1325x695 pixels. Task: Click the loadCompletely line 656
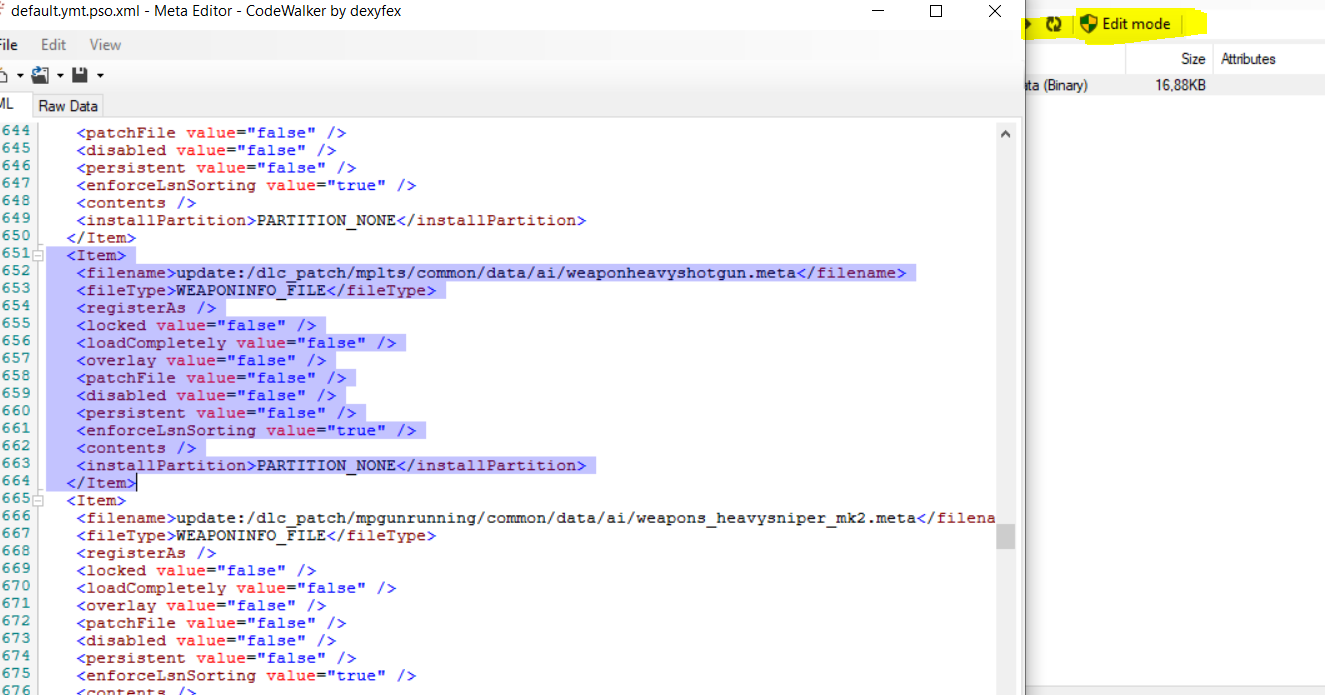(x=236, y=343)
